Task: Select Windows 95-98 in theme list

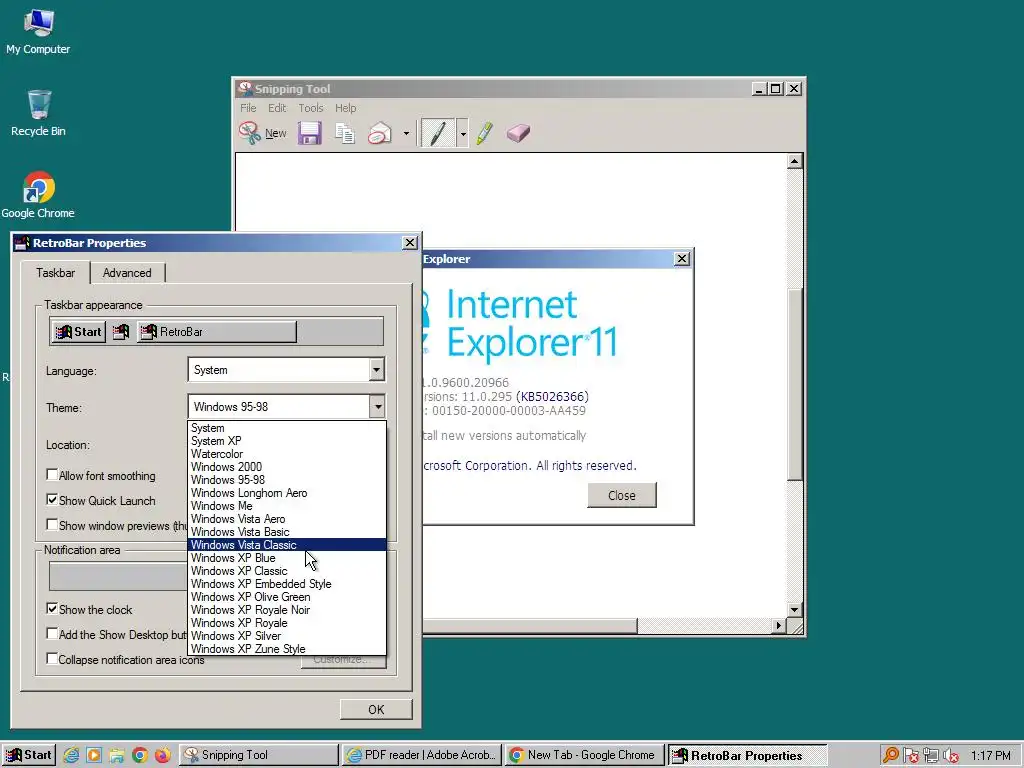Action: click(x=287, y=480)
